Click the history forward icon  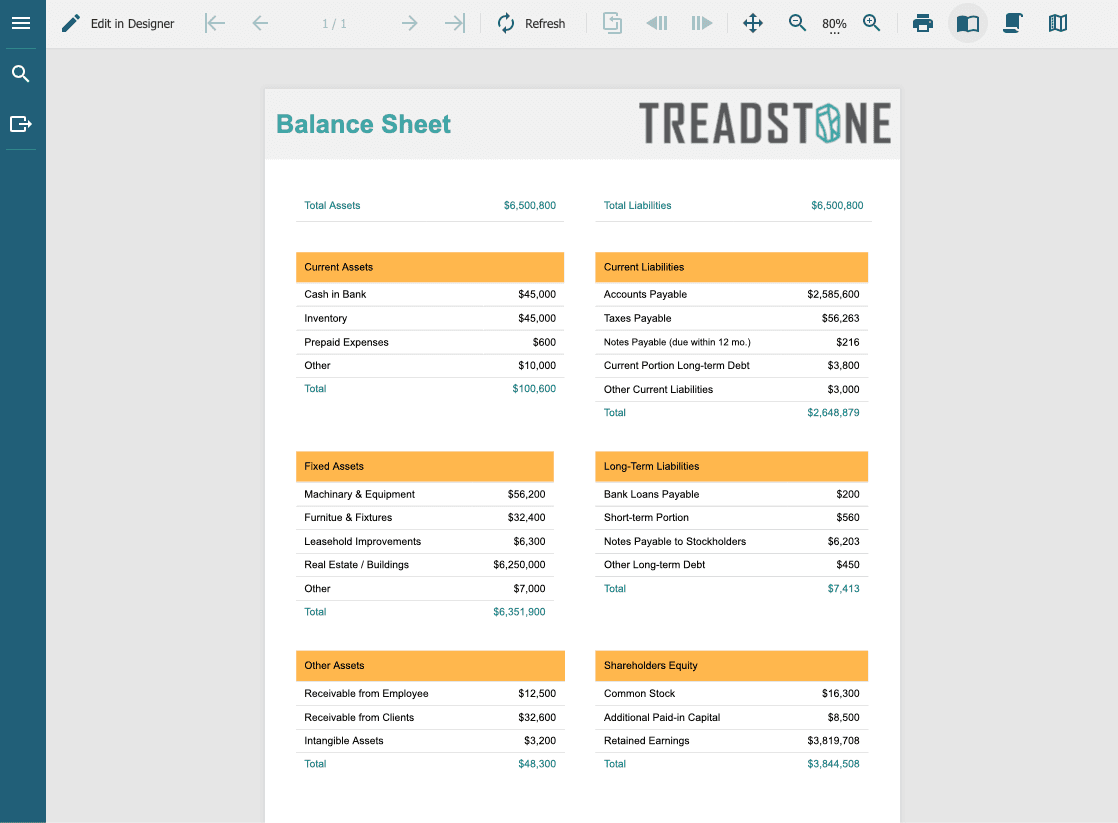point(702,24)
